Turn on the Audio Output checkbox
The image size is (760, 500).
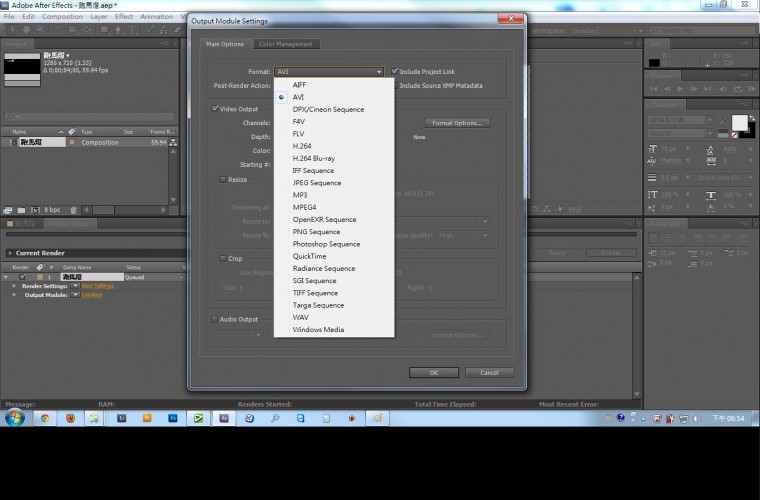(x=215, y=319)
